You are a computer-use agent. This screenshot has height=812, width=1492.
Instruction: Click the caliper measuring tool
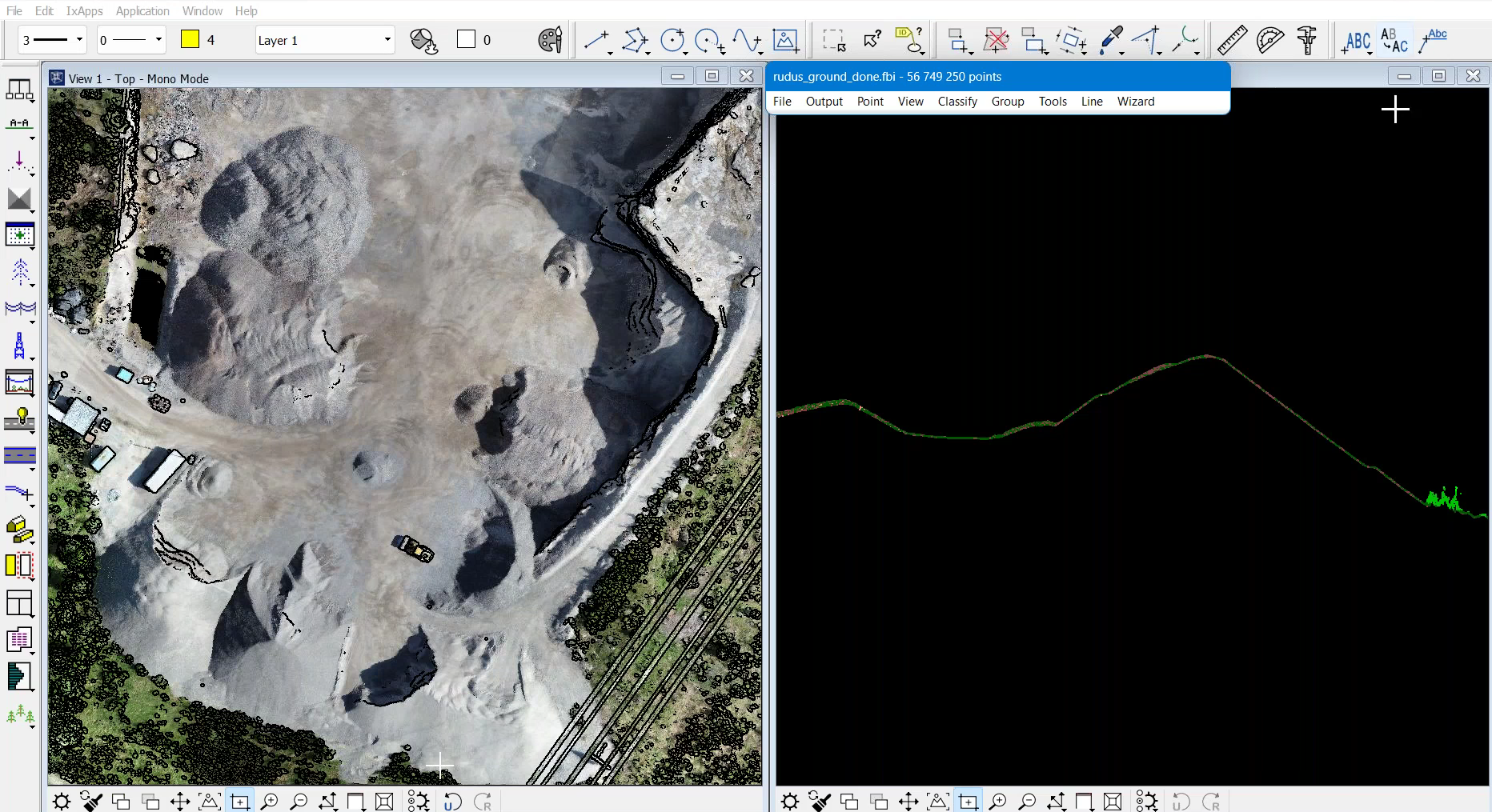[x=1307, y=40]
